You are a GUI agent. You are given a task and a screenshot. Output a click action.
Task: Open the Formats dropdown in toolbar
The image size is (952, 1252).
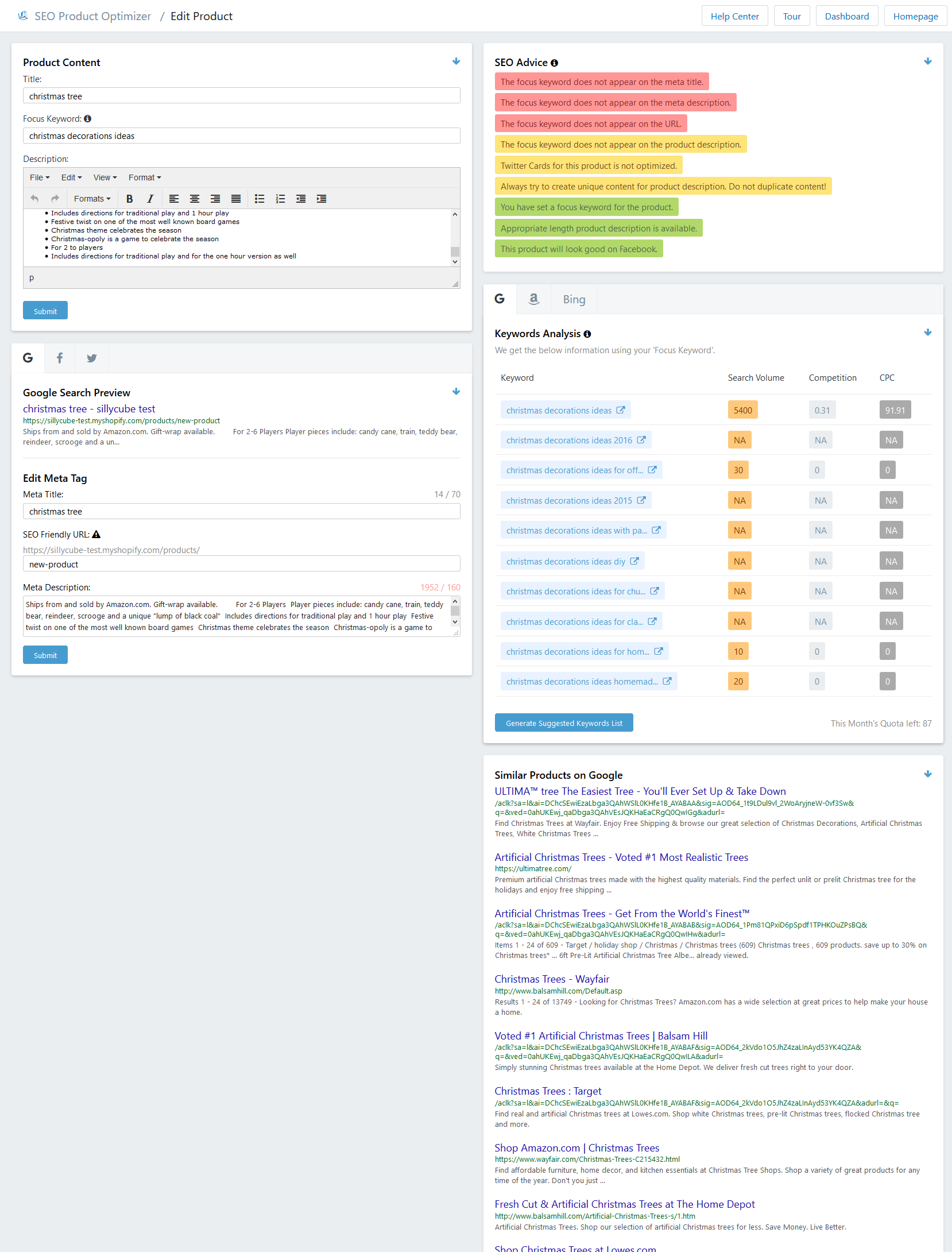[x=92, y=199]
